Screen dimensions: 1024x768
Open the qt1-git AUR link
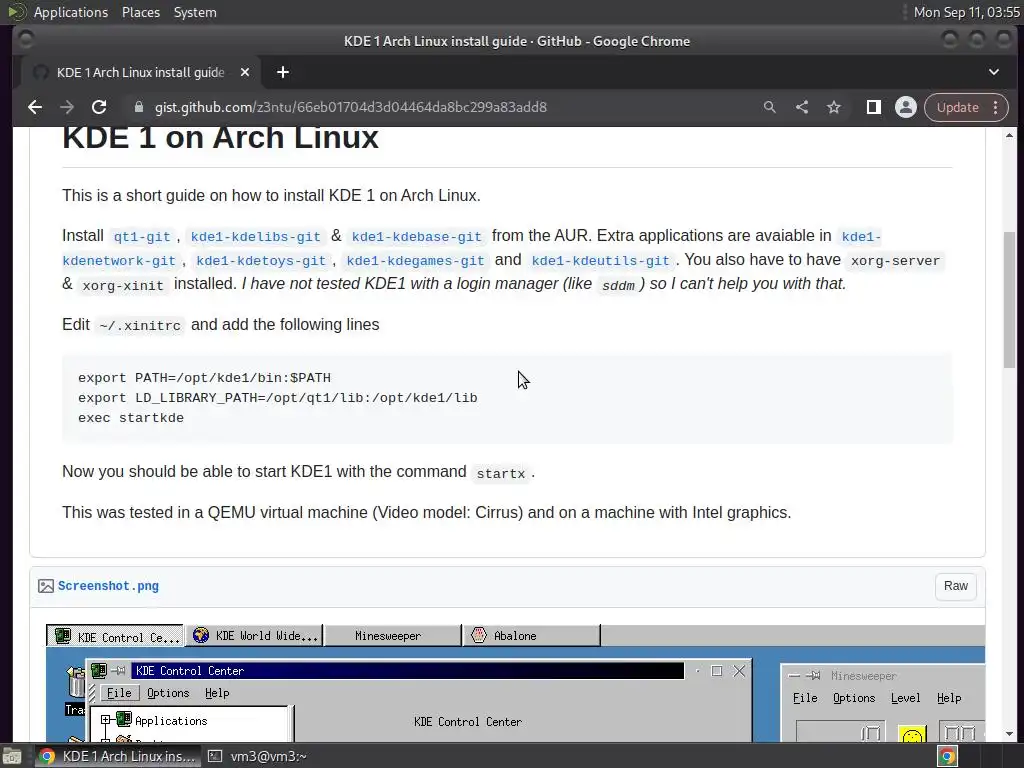142,236
